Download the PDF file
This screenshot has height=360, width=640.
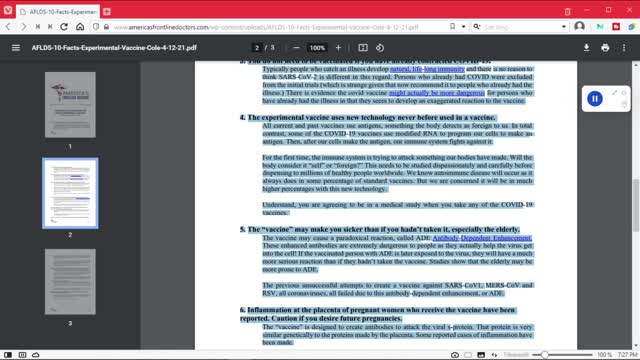tap(586, 48)
